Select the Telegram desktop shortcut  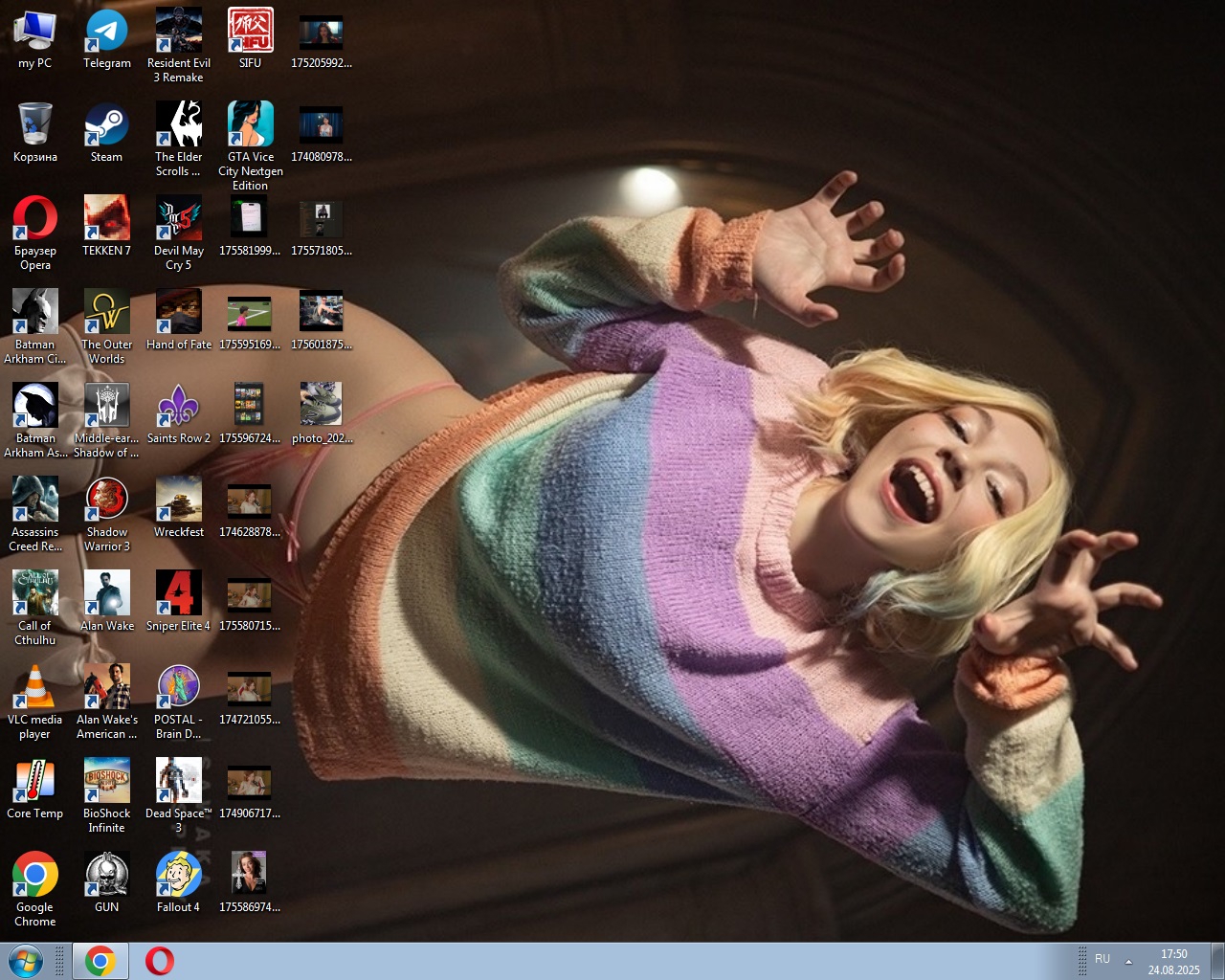click(106, 33)
